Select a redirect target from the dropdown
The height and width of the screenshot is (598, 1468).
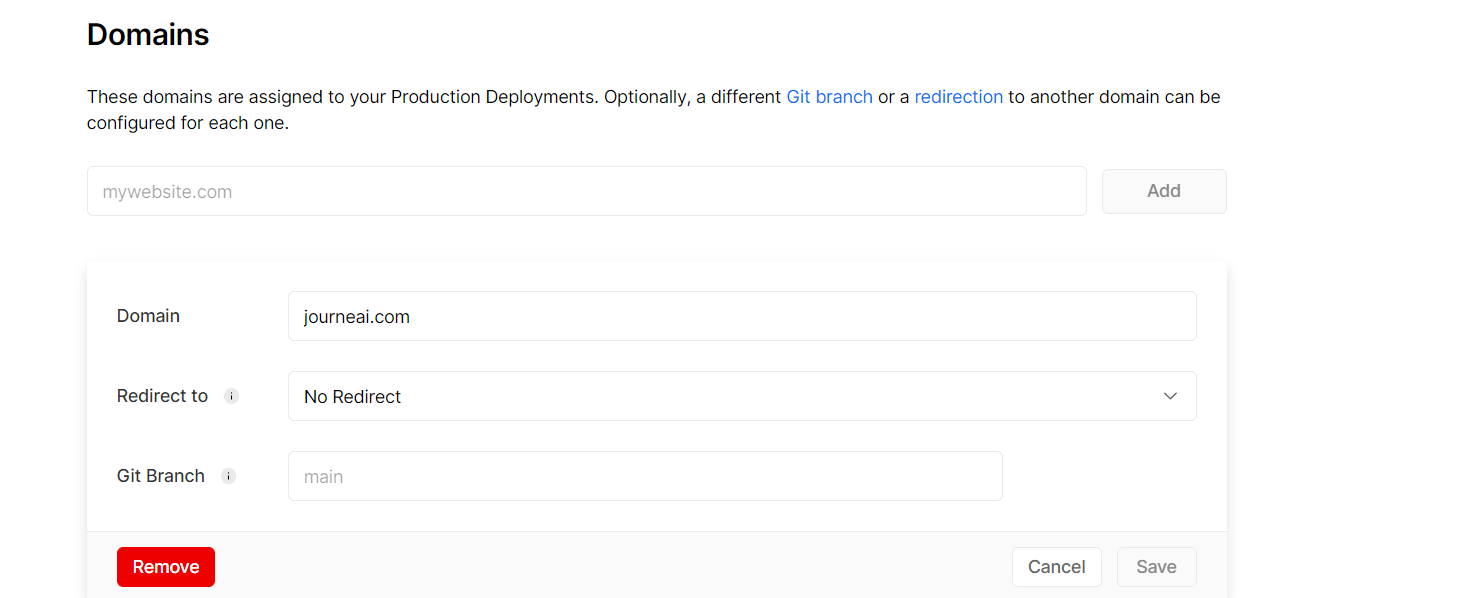click(x=742, y=396)
